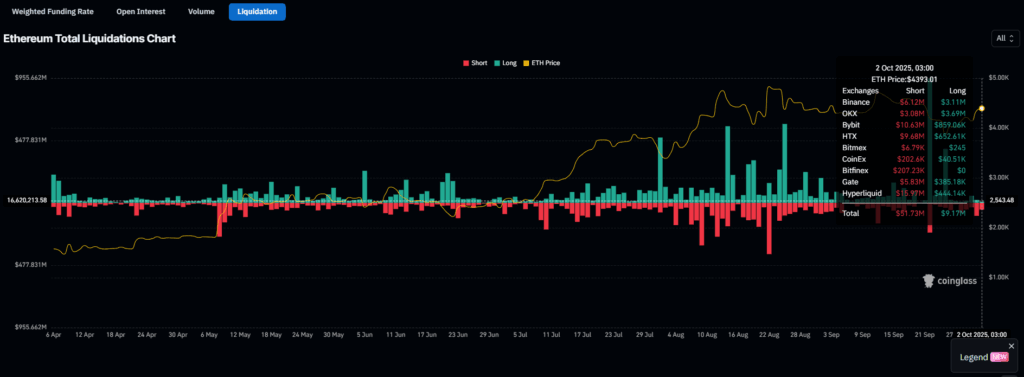Click the 2,543.48 right axis value
1024x377 pixels.
pyautogui.click(x=1001, y=200)
